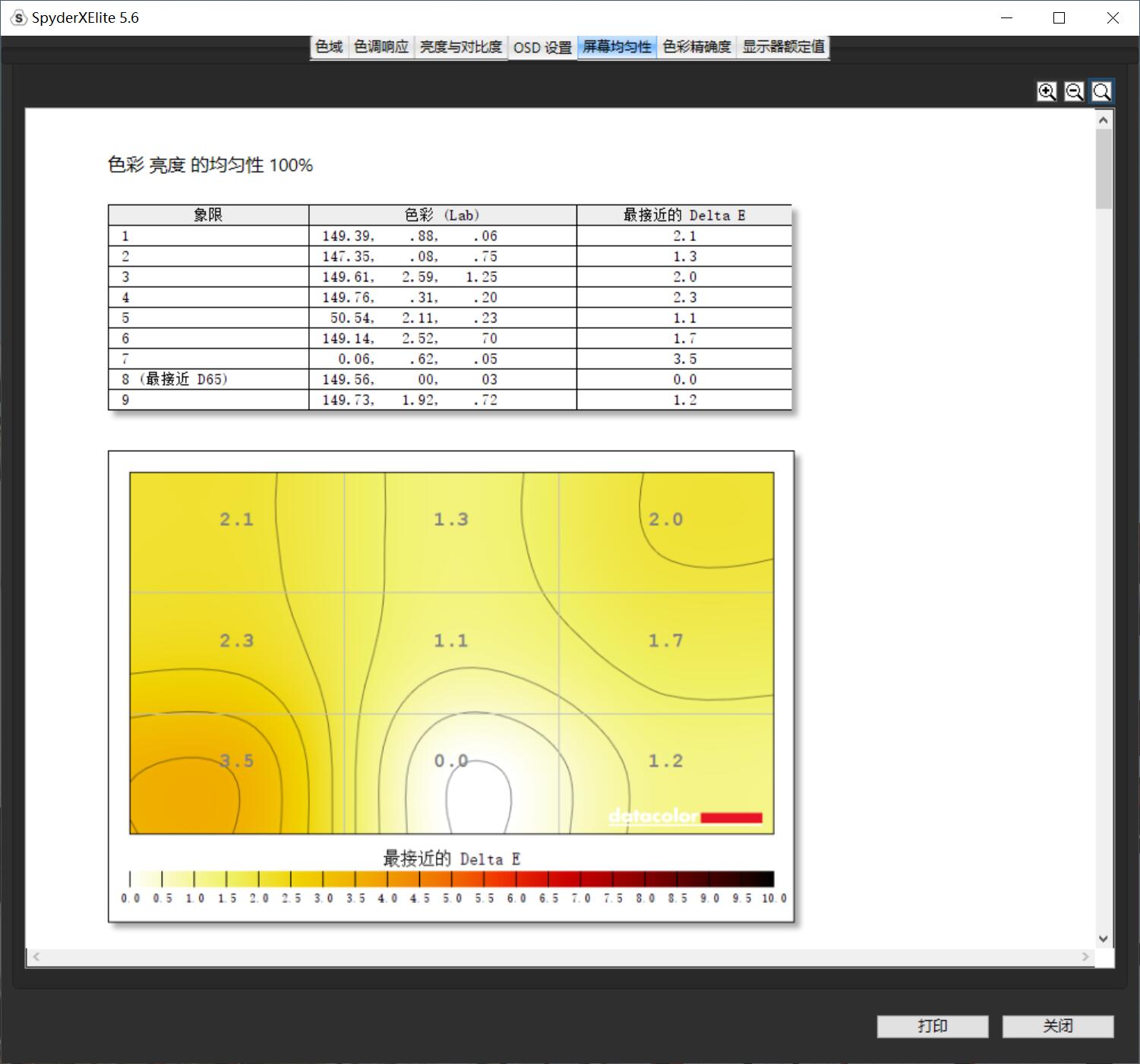Click the 5.0 mark on the Delta E scale
The width and height of the screenshot is (1140, 1064).
[x=452, y=898]
